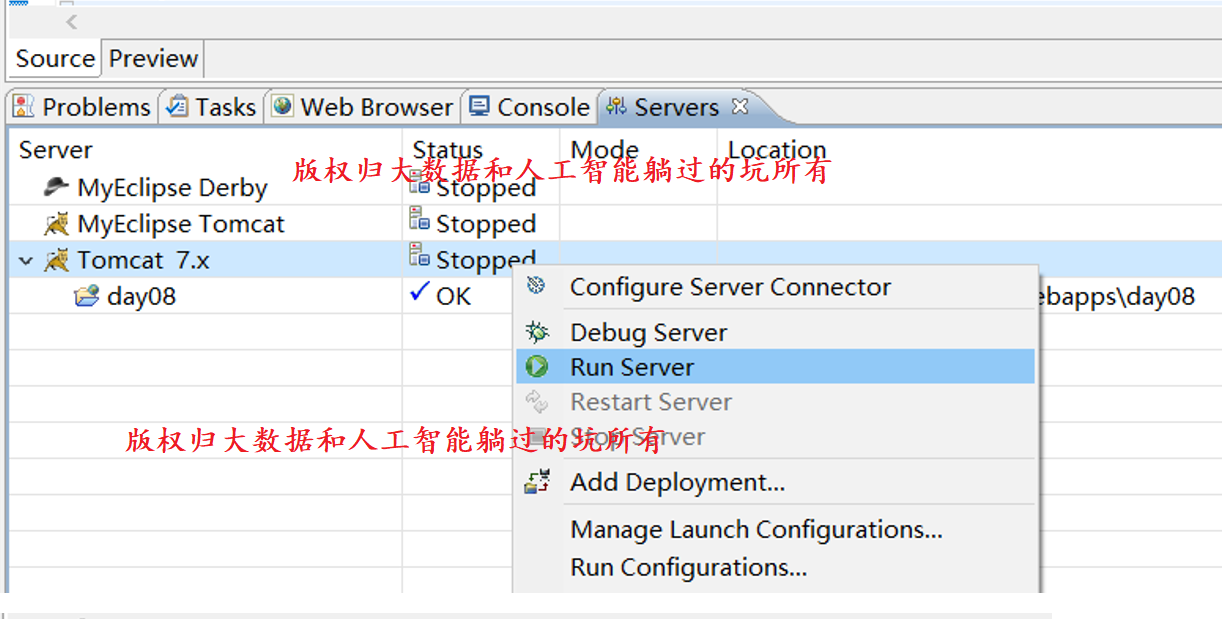Click the day08 deployment folder icon
This screenshot has width=1222, height=619.
(x=87, y=296)
